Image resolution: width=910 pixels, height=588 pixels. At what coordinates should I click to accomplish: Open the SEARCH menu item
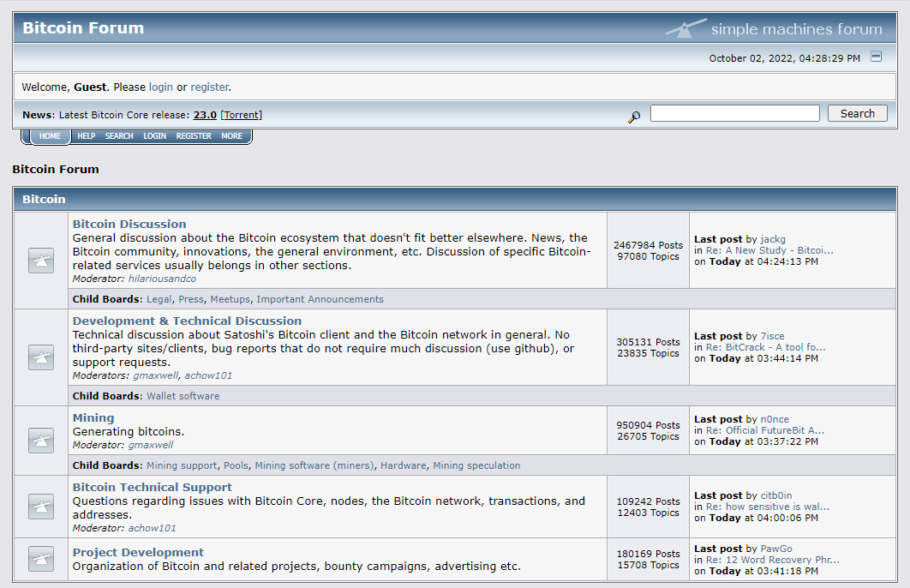point(119,136)
